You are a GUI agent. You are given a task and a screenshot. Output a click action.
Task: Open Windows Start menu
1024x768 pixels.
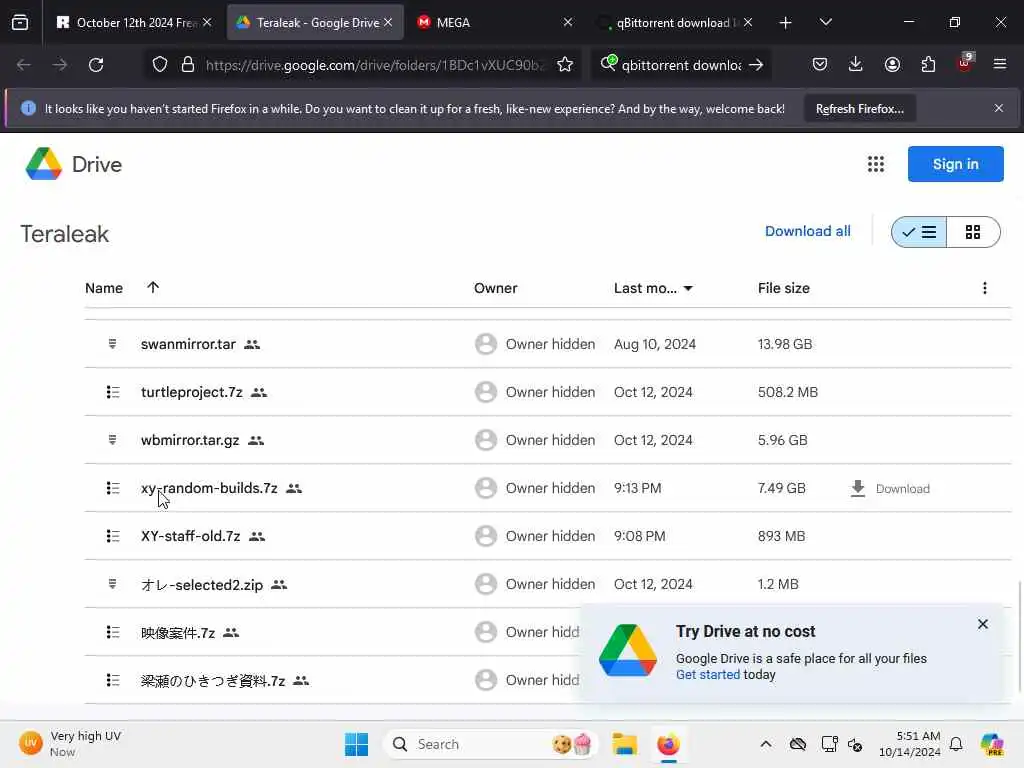pos(357,744)
